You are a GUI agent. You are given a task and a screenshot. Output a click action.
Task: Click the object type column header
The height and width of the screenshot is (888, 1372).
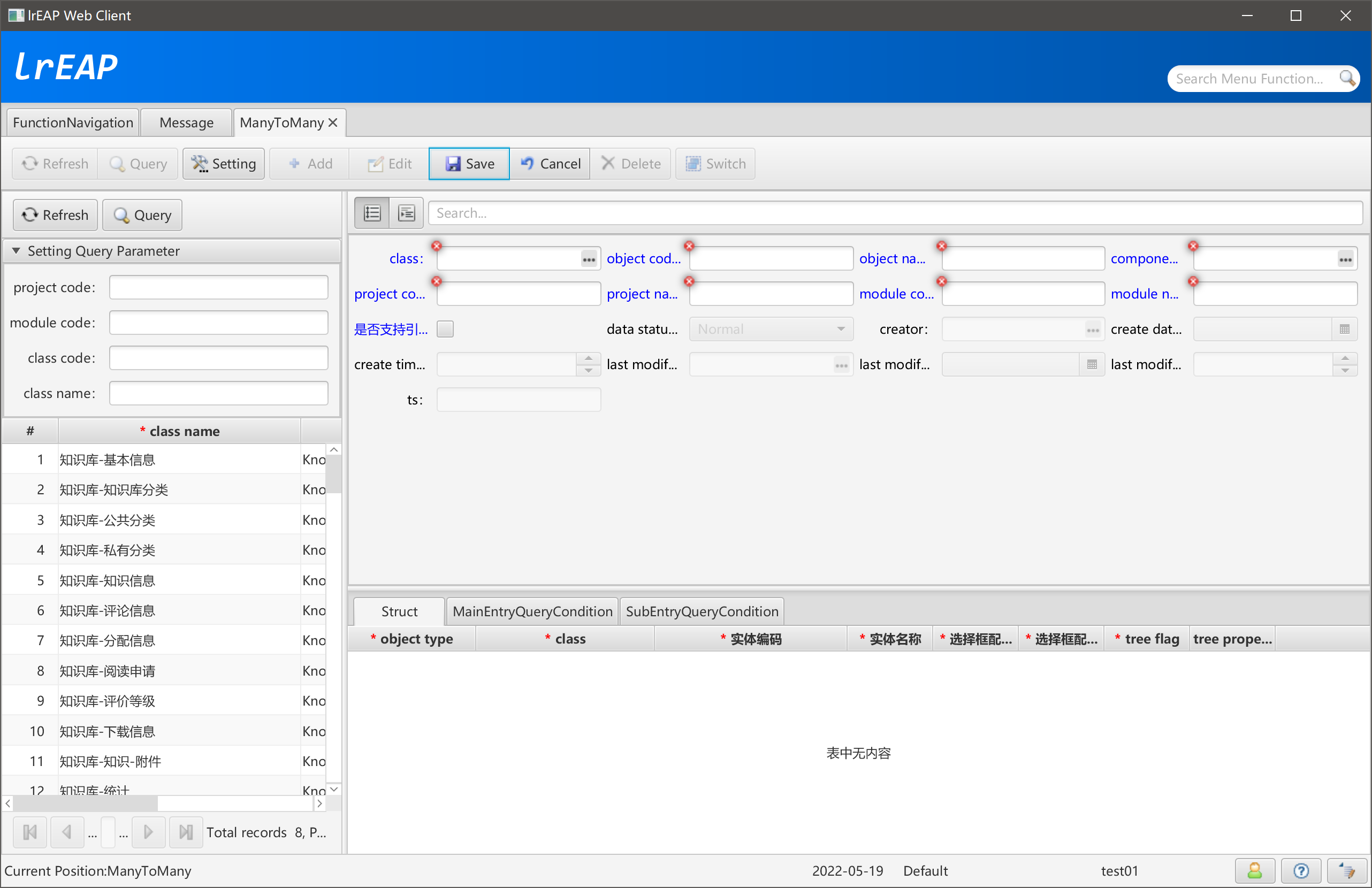pos(411,639)
